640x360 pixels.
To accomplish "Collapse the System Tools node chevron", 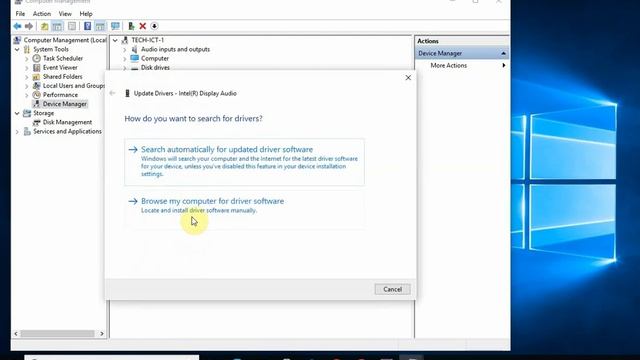I will tap(17, 49).
